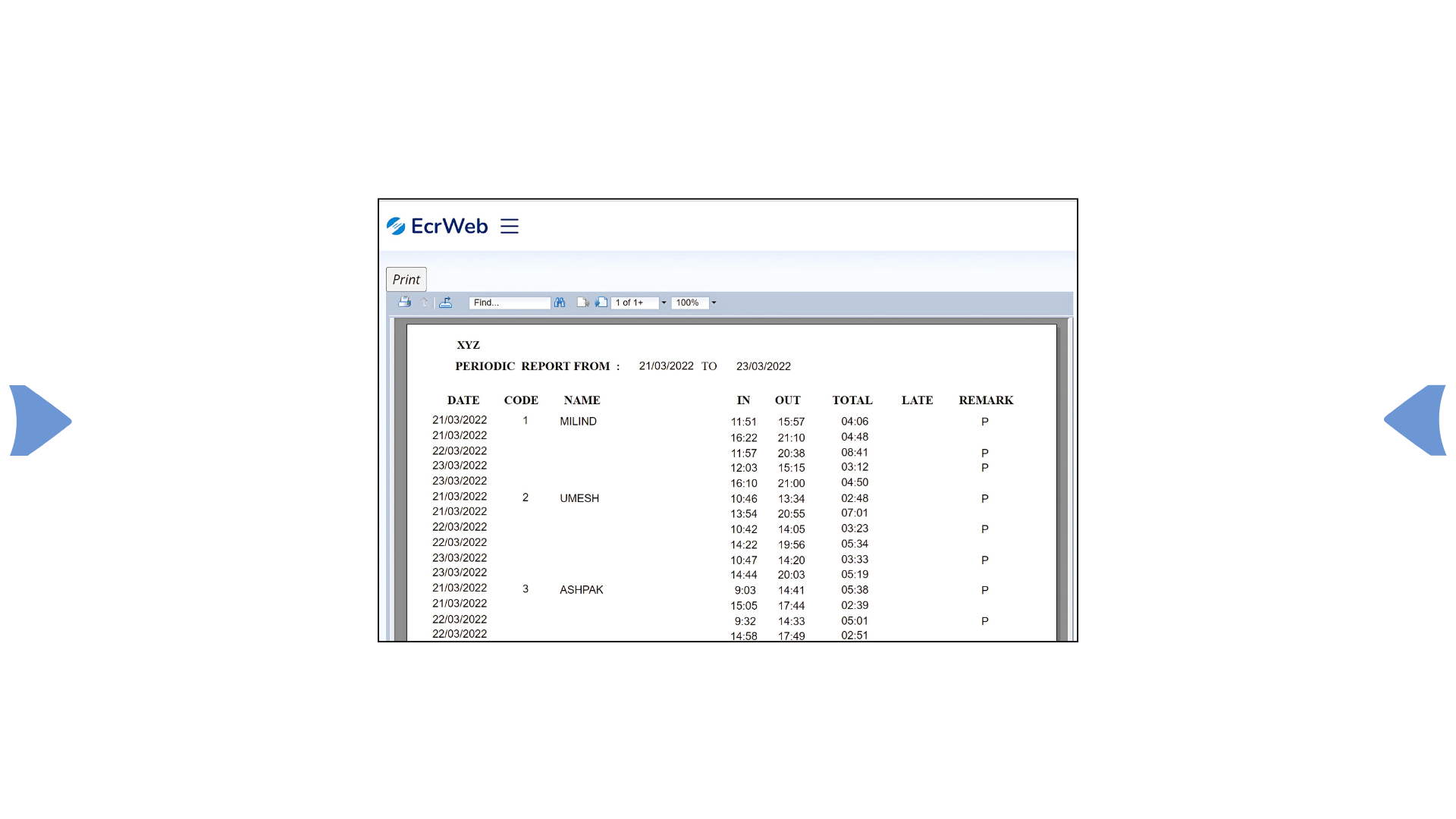Open the zoom level dropdown arrow
Screen dimensions: 1456x819
(714, 303)
